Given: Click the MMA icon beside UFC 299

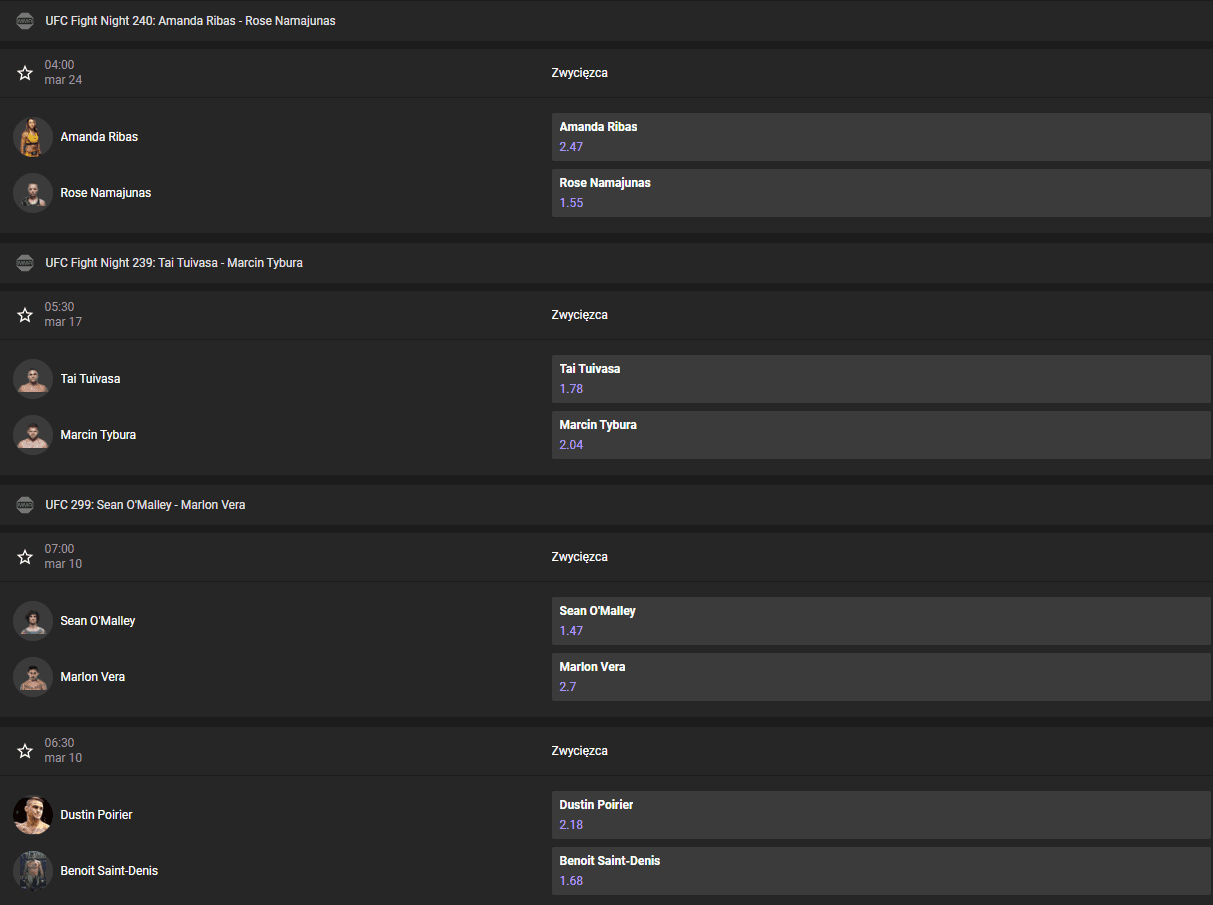Looking at the screenshot, I should coord(25,505).
